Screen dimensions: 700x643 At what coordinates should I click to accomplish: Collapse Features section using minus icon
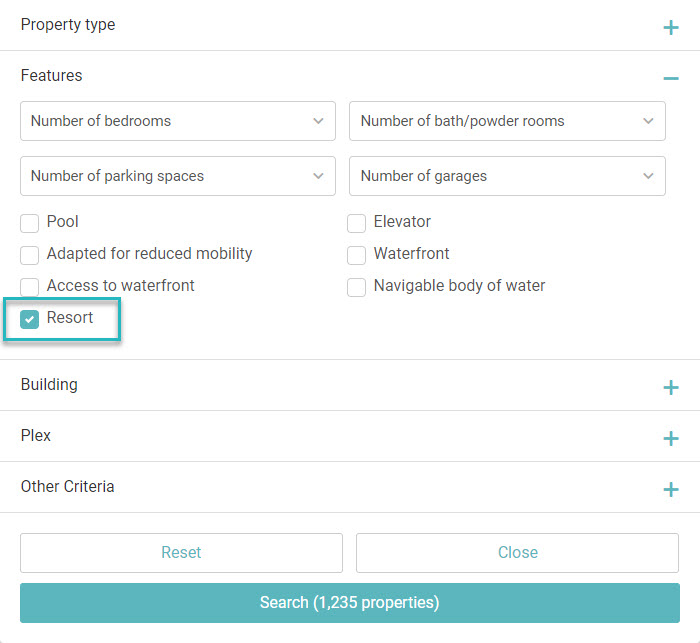click(671, 79)
